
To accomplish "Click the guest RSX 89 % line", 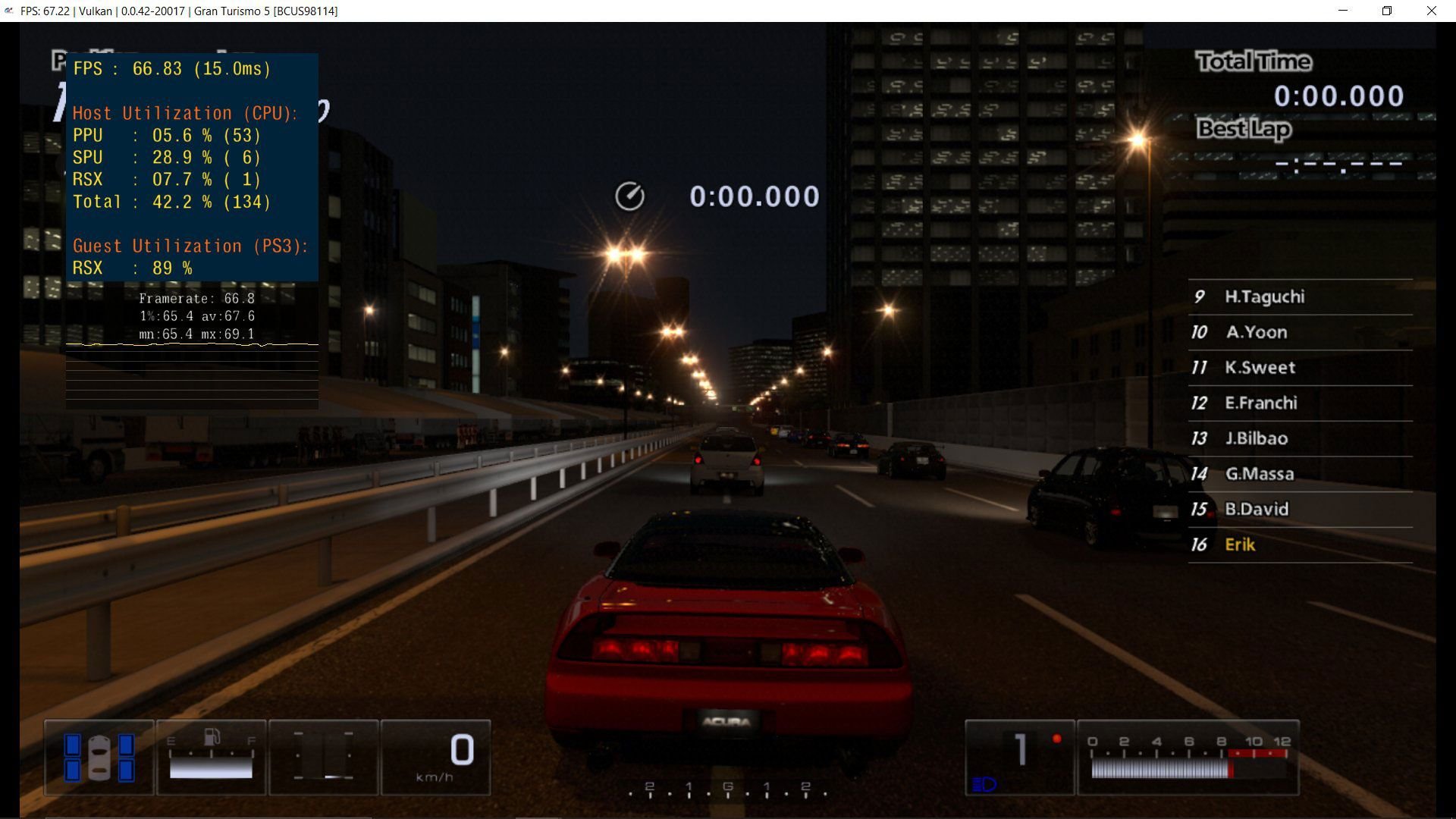I will pyautogui.click(x=133, y=268).
